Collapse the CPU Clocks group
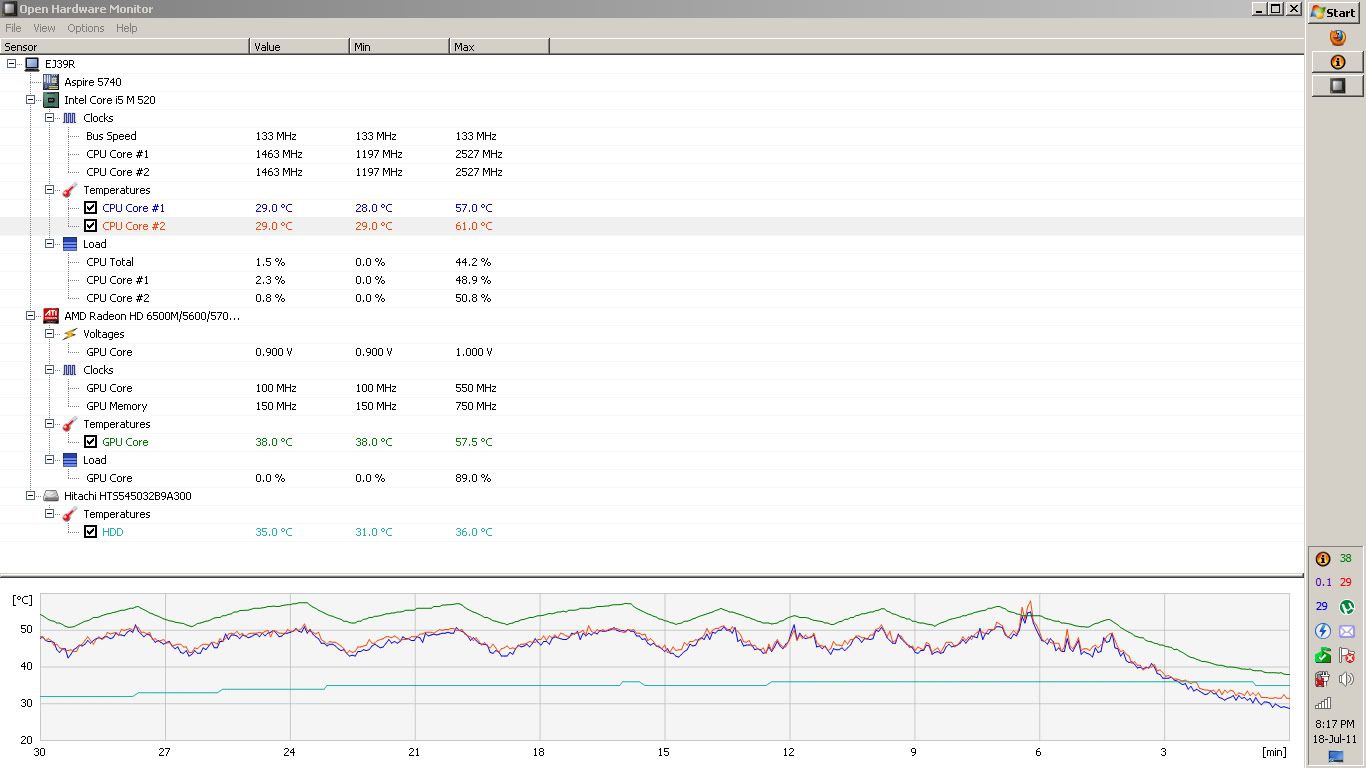Viewport: 1366px width, 768px height. [x=50, y=118]
